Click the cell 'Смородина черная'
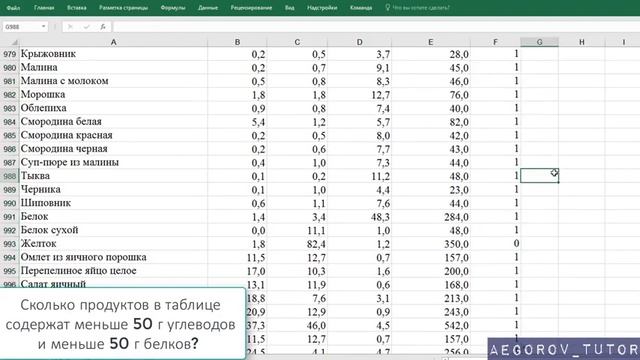 (113, 149)
